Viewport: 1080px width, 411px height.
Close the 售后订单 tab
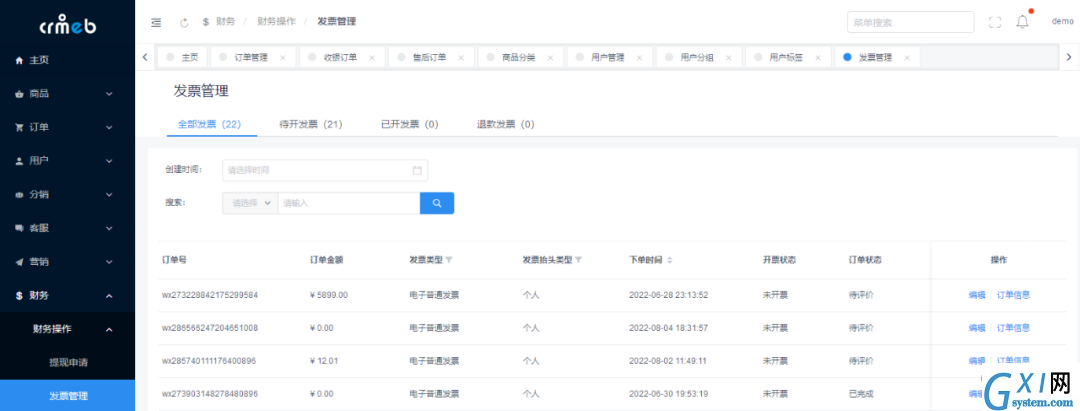pos(461,58)
